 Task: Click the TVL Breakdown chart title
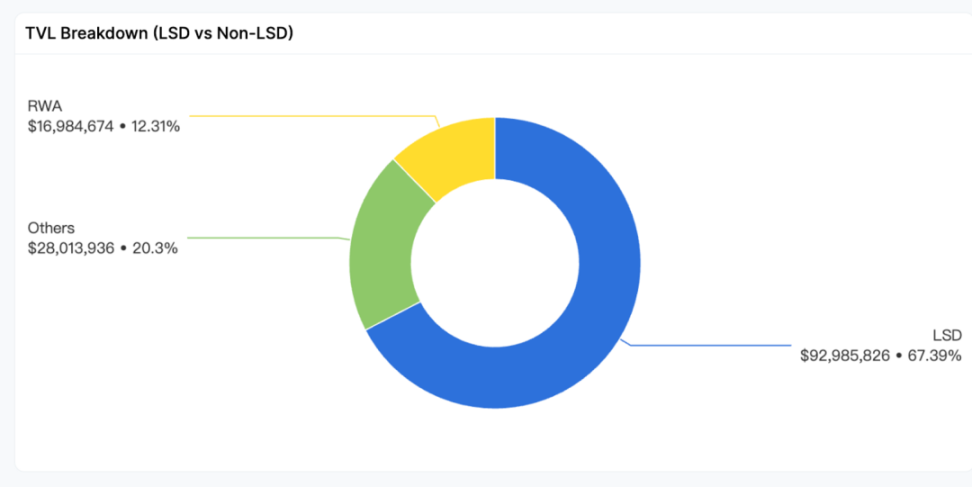click(x=159, y=33)
